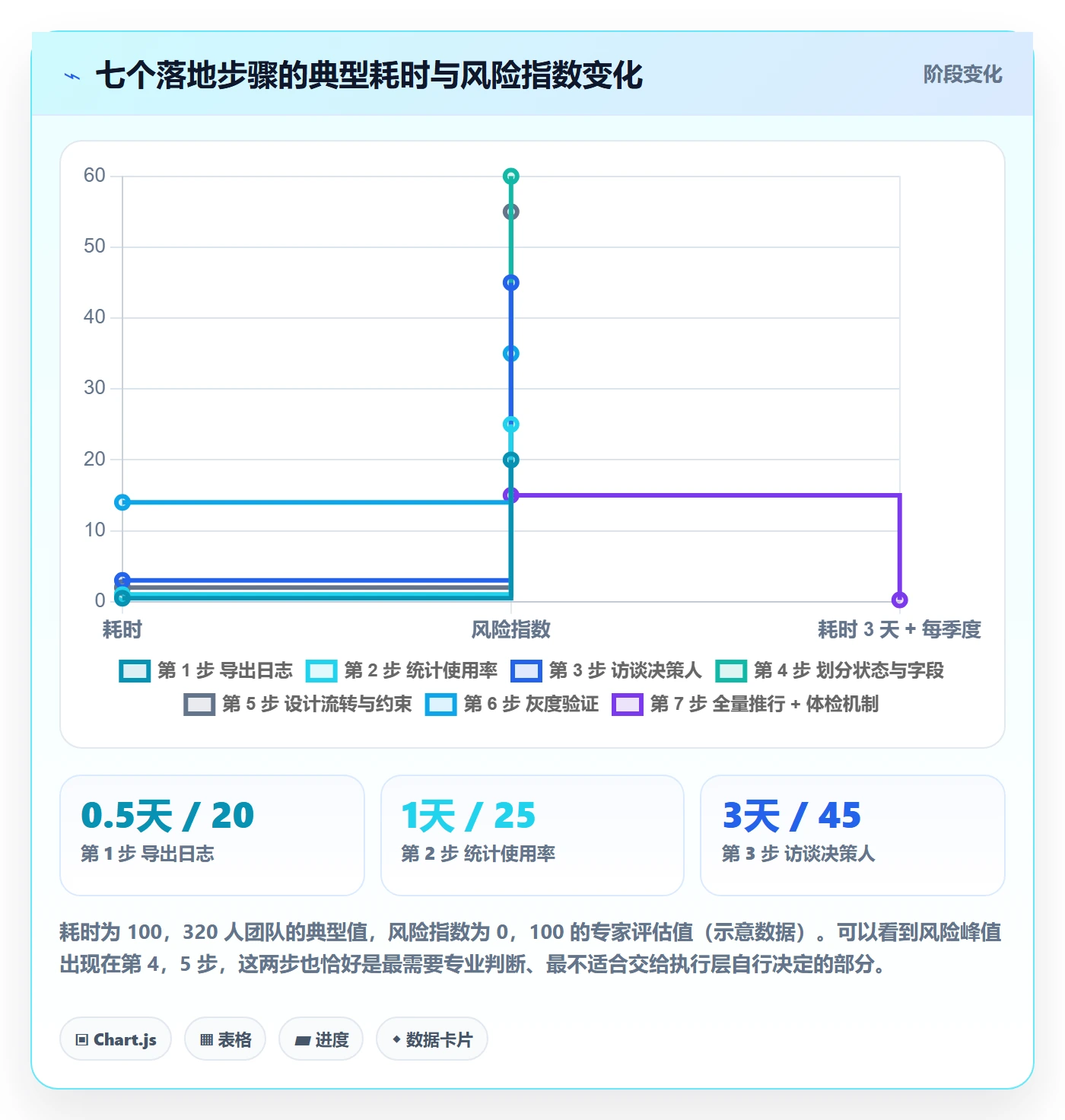
Task: Toggle the 第 2 步 统计使用率 legend swatch
Action: coord(321,671)
